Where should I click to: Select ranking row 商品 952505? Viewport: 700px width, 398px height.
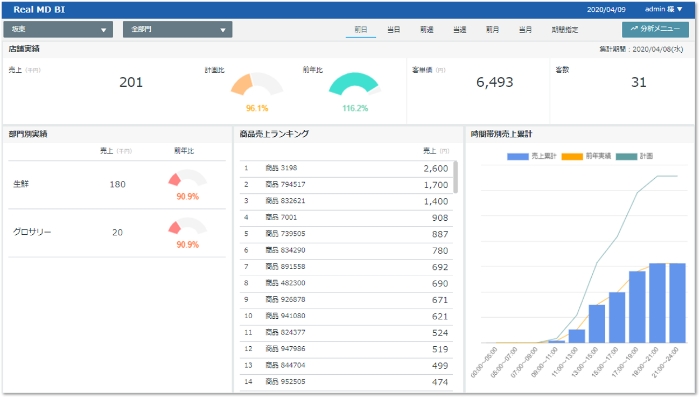[346, 382]
